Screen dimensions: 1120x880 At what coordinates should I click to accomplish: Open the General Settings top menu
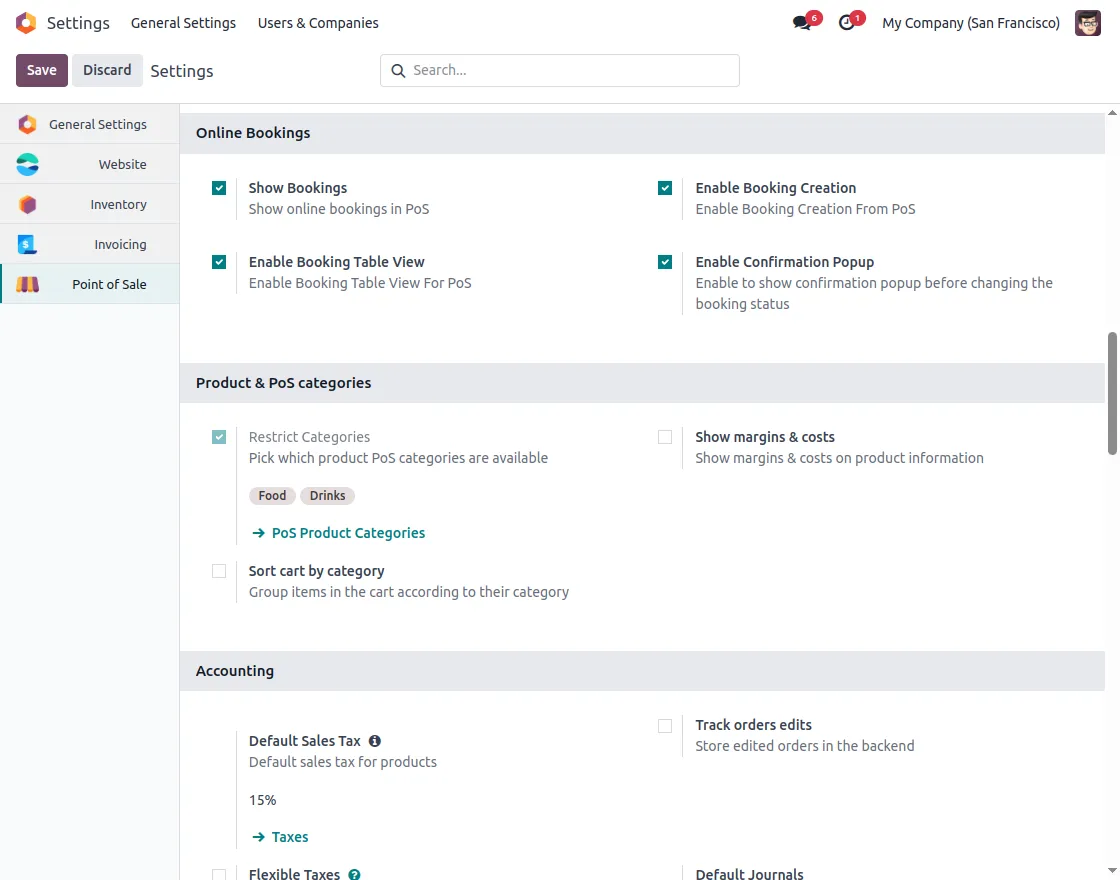[x=183, y=23]
